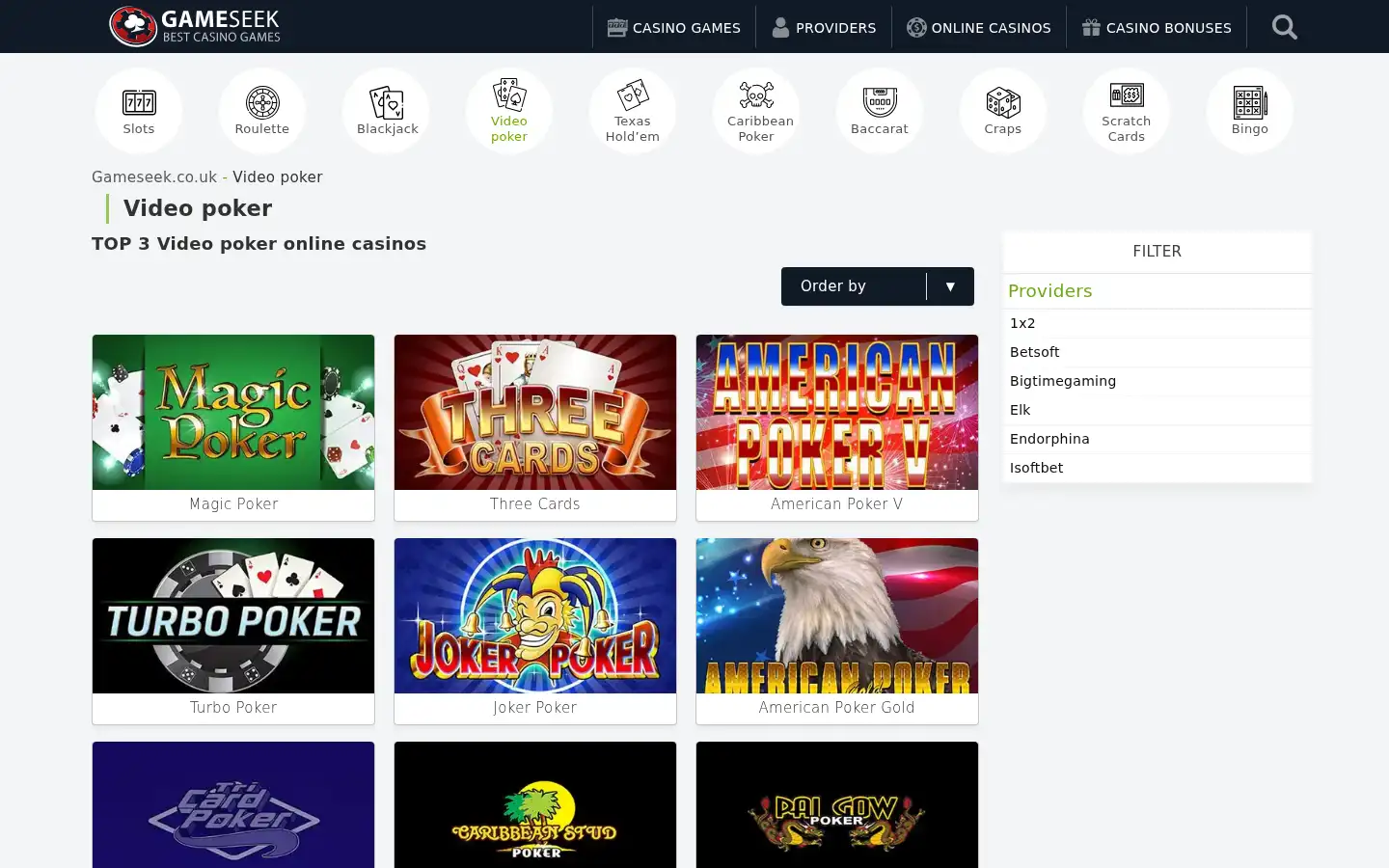The width and height of the screenshot is (1389, 868).
Task: Open the Casino Bonuses menu
Action: click(1157, 27)
